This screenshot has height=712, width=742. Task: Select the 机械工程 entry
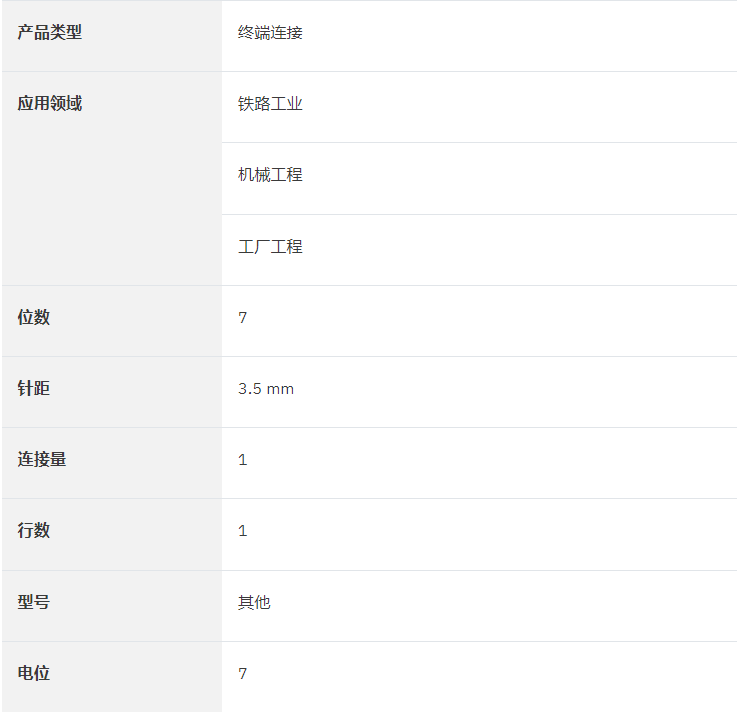(x=270, y=175)
